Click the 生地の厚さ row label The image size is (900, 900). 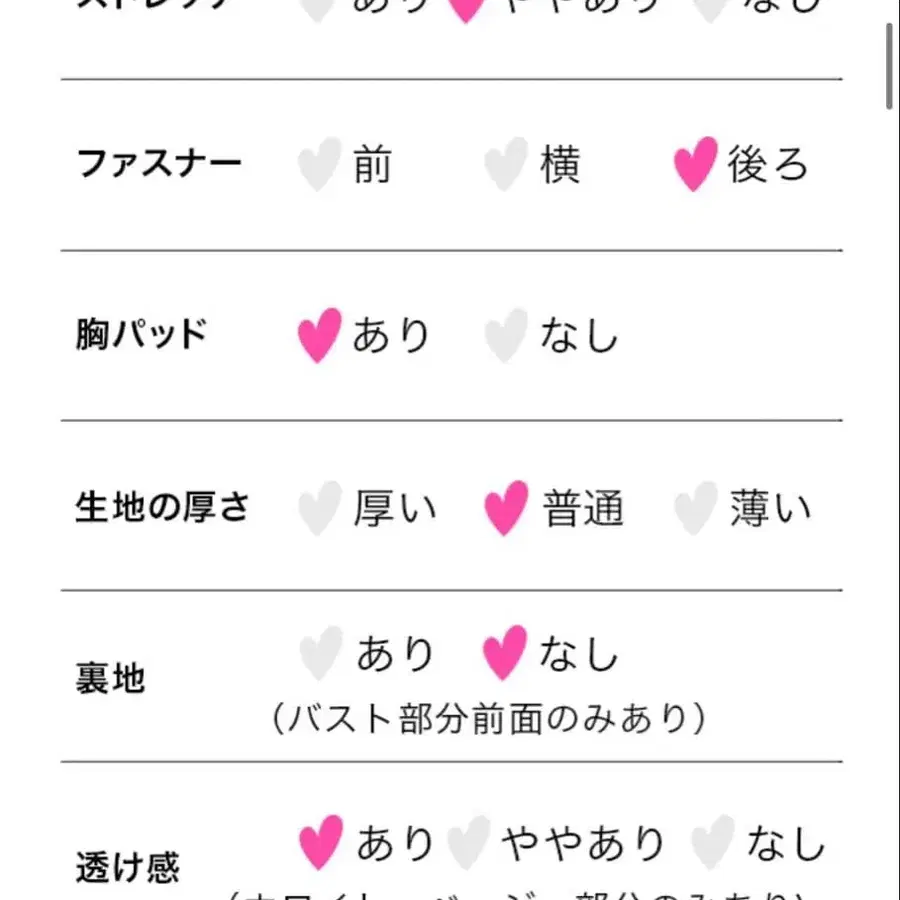coord(162,507)
